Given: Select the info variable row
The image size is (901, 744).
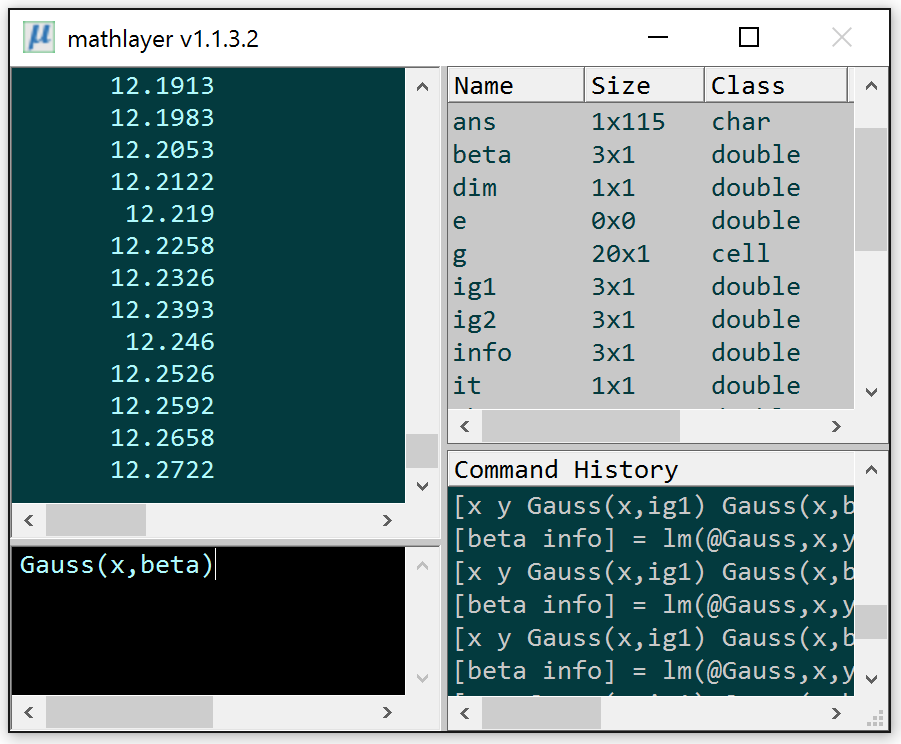Looking at the screenshot, I should click(482, 353).
